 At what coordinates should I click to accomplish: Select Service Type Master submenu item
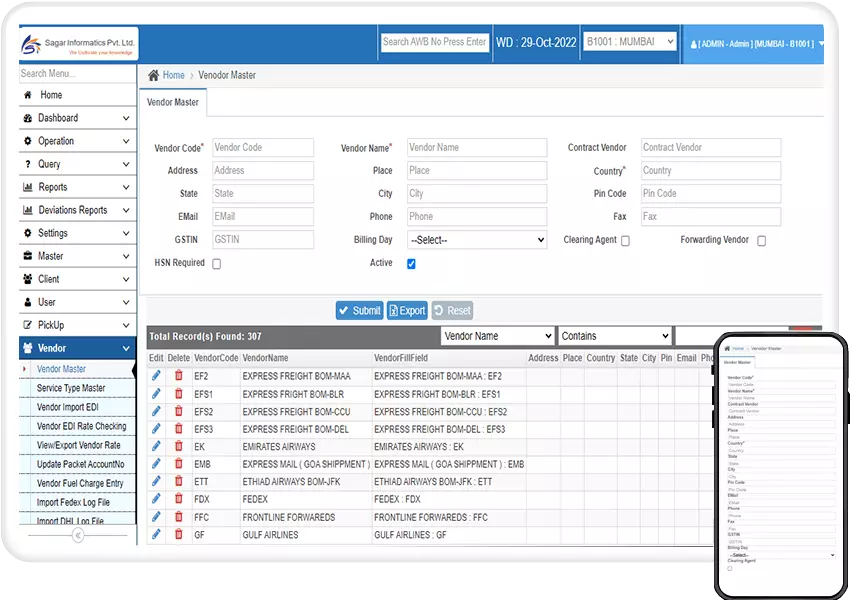[71, 388]
